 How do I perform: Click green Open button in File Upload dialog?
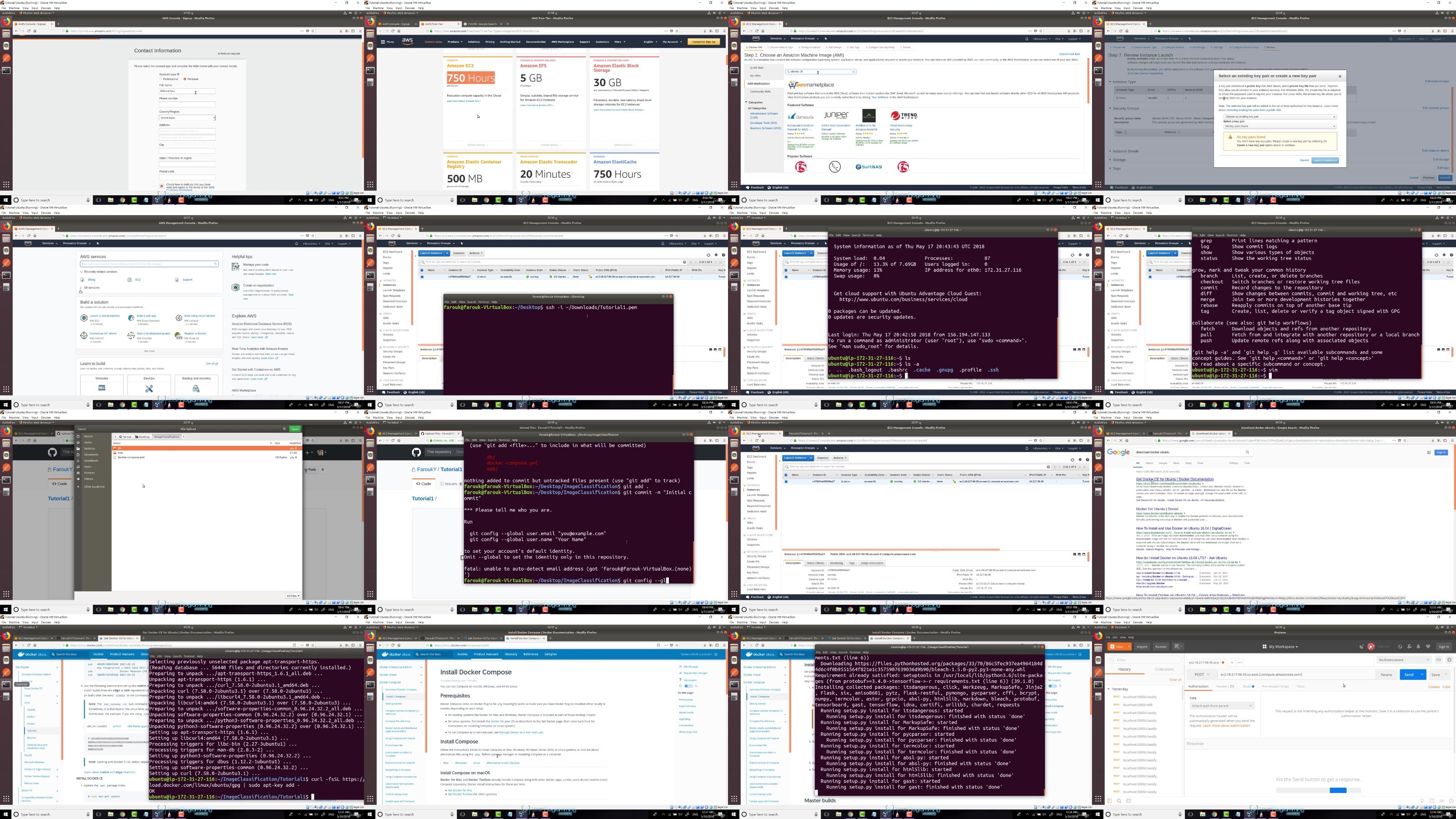click(x=294, y=429)
